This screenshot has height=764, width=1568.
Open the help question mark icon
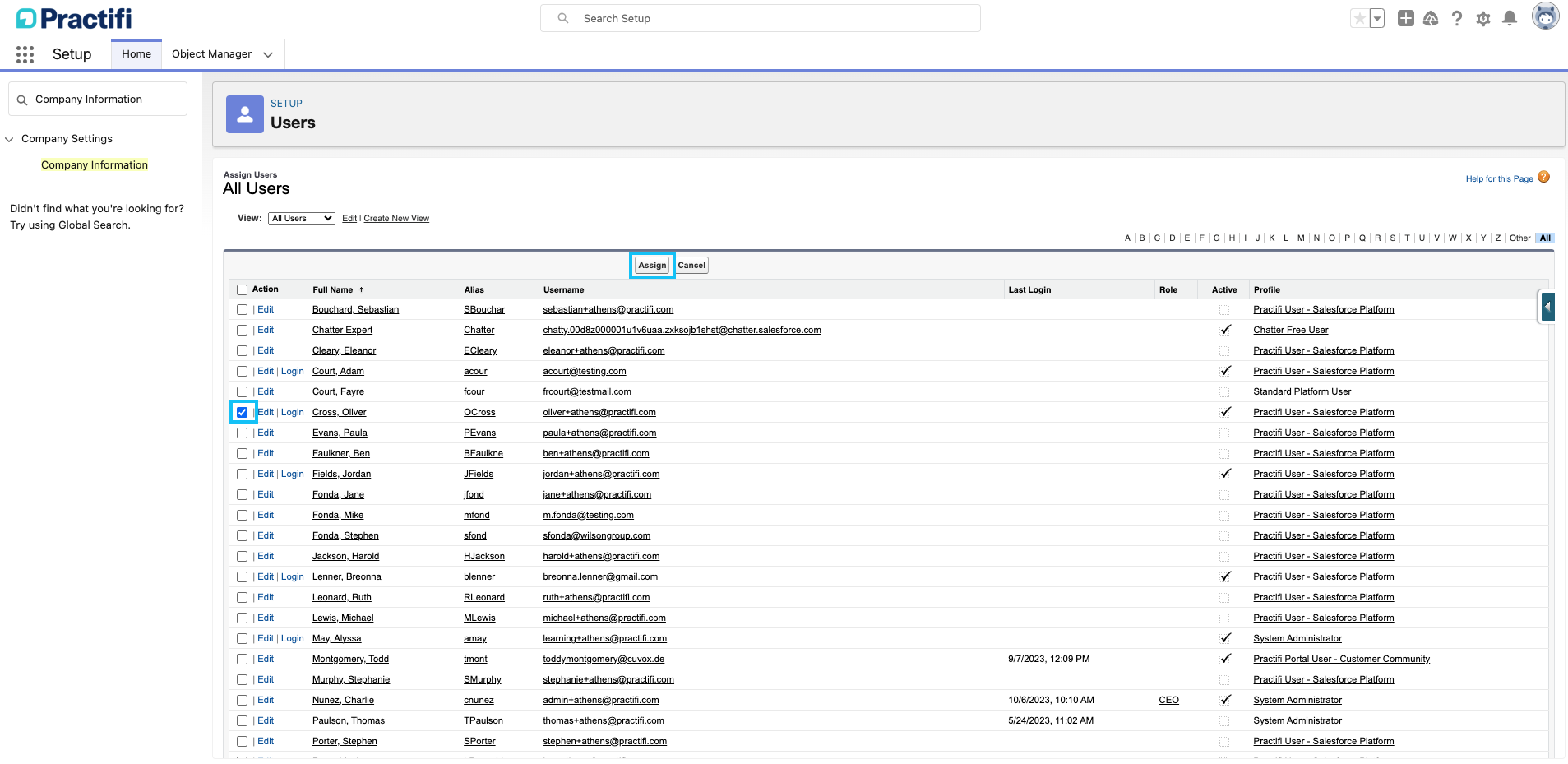click(1457, 18)
